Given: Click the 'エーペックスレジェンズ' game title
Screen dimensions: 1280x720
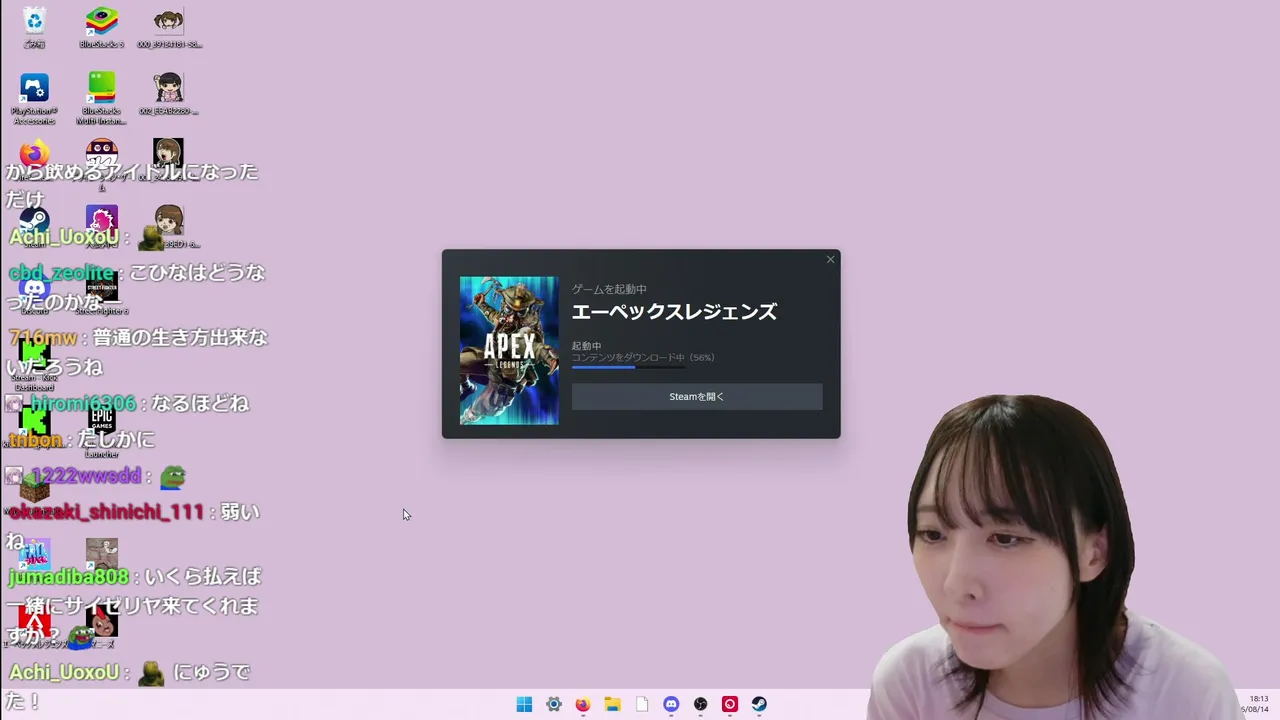Looking at the screenshot, I should [674, 312].
